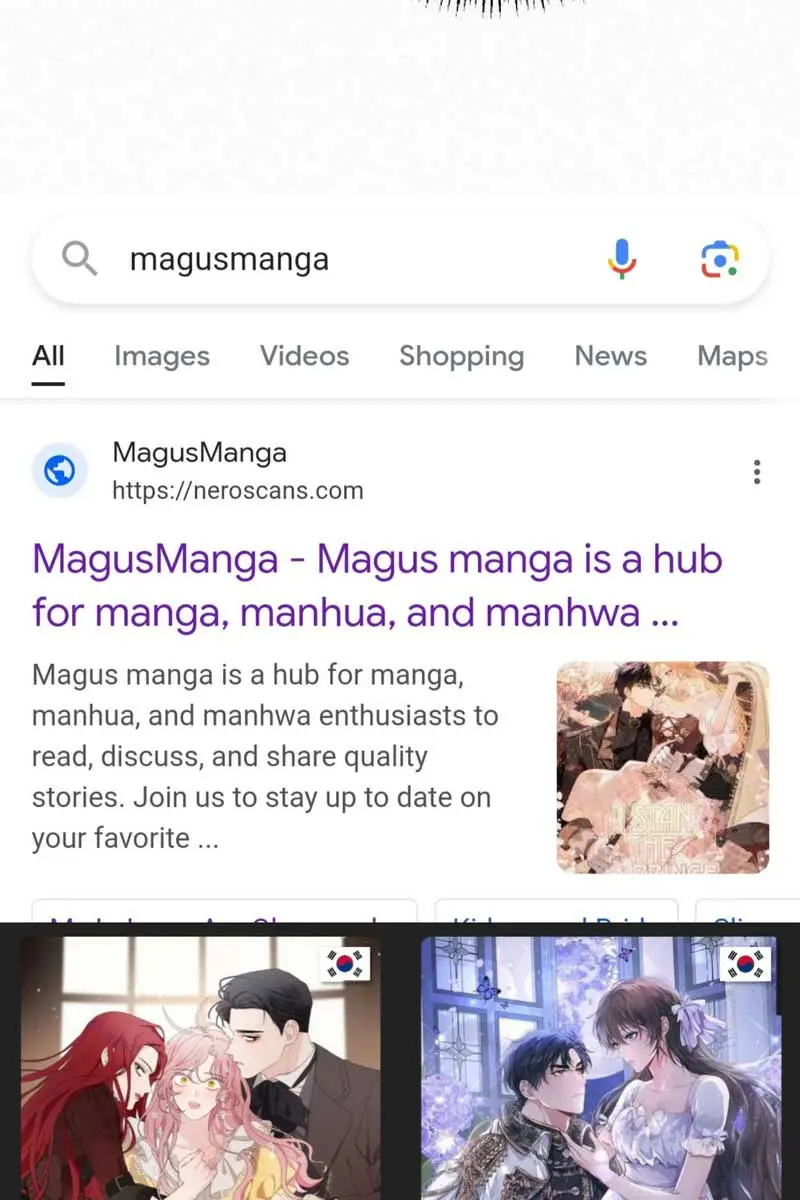Open the Shopping tab
The height and width of the screenshot is (1200, 800).
click(x=462, y=356)
